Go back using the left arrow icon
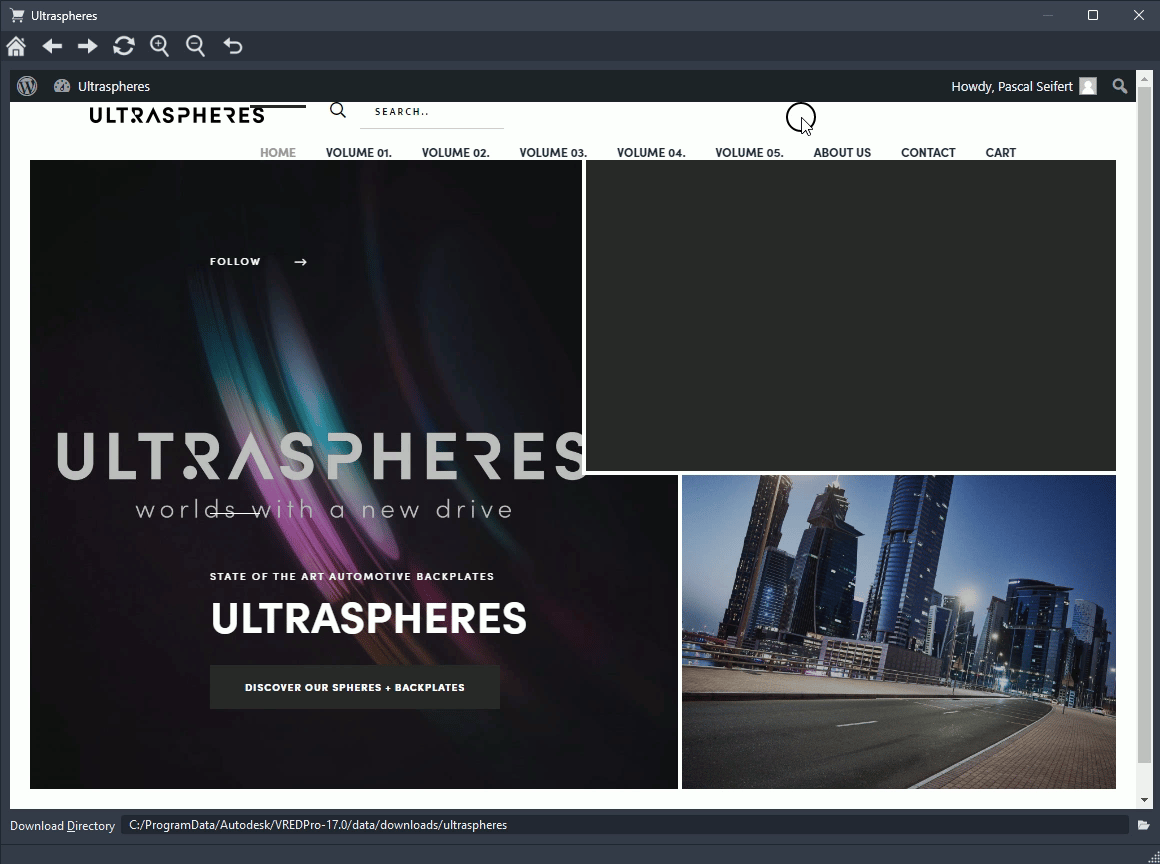The width and height of the screenshot is (1160, 864). tap(51, 46)
